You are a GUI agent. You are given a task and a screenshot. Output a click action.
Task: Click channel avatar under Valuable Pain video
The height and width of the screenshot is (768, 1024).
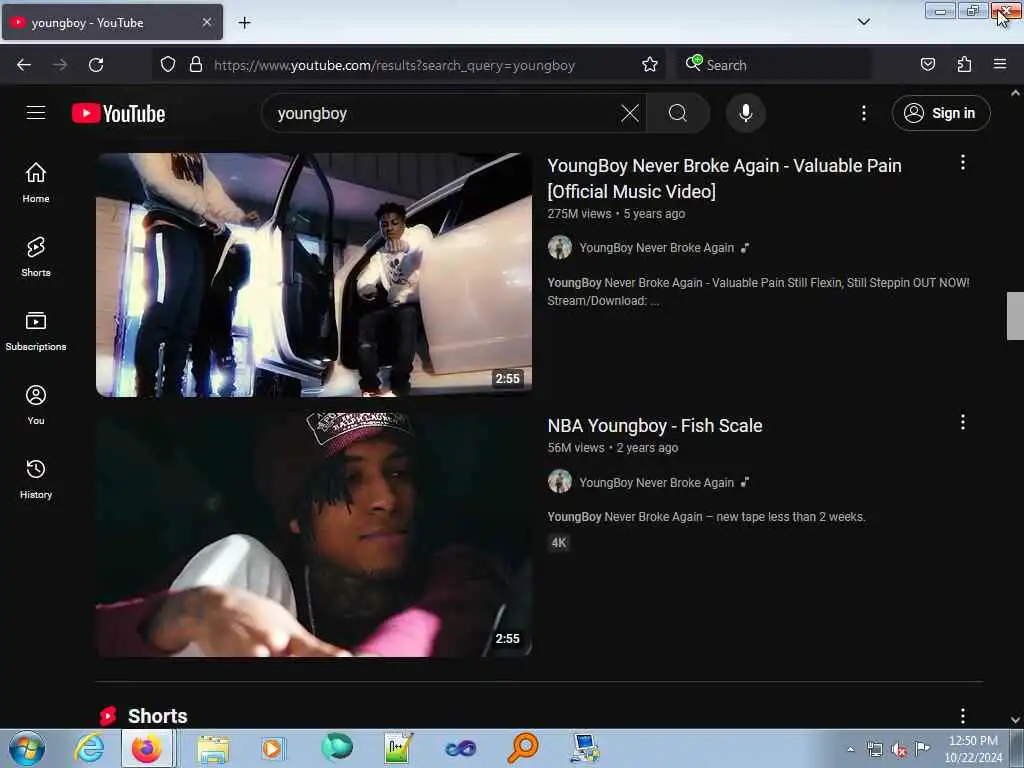coord(560,248)
